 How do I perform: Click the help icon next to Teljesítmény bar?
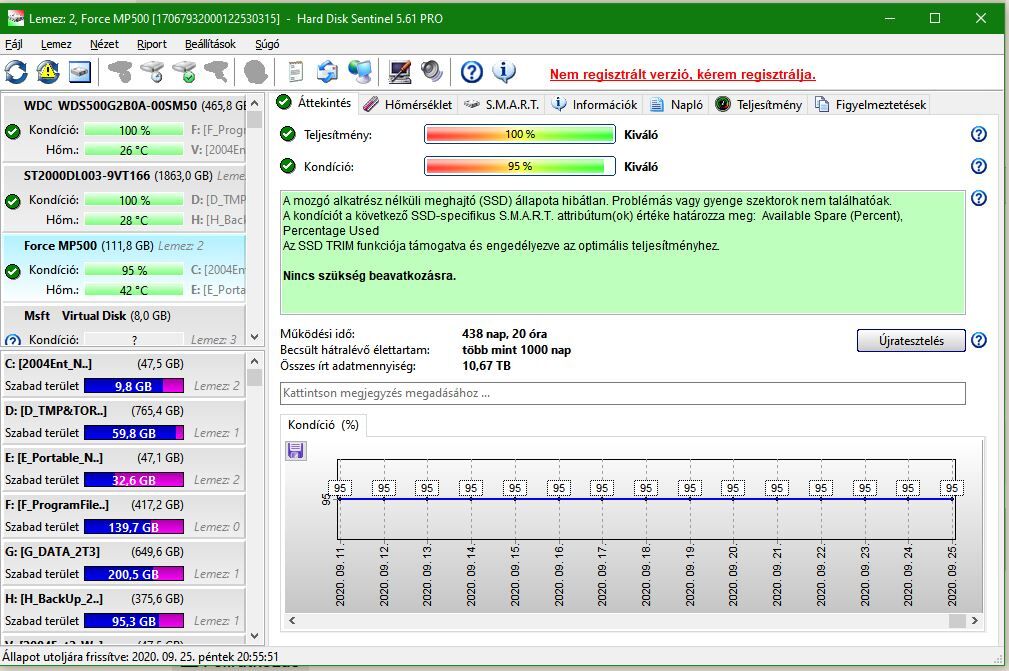tap(979, 134)
